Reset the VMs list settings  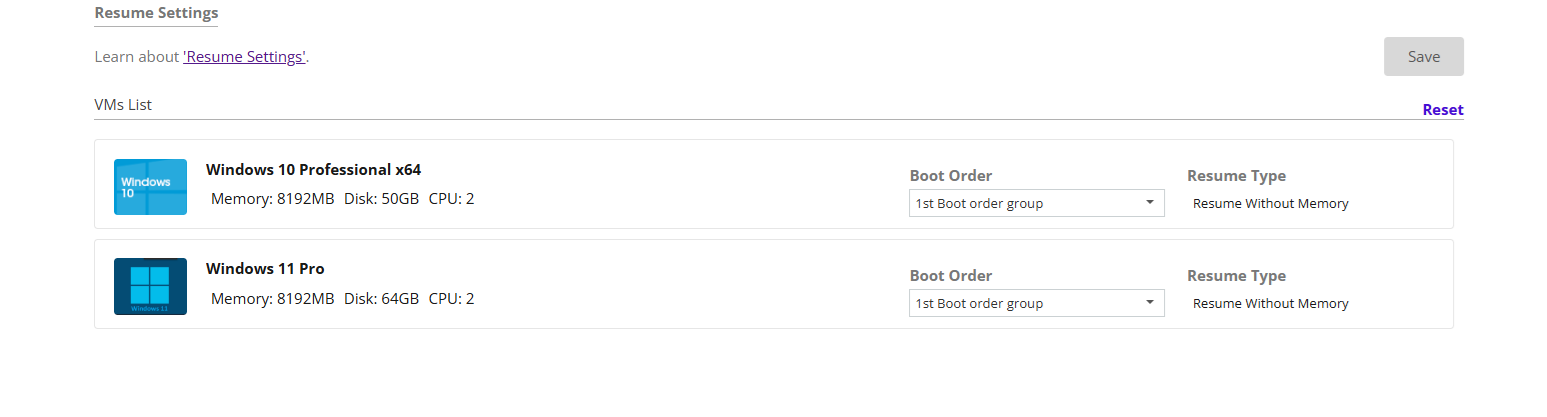tap(1442, 110)
